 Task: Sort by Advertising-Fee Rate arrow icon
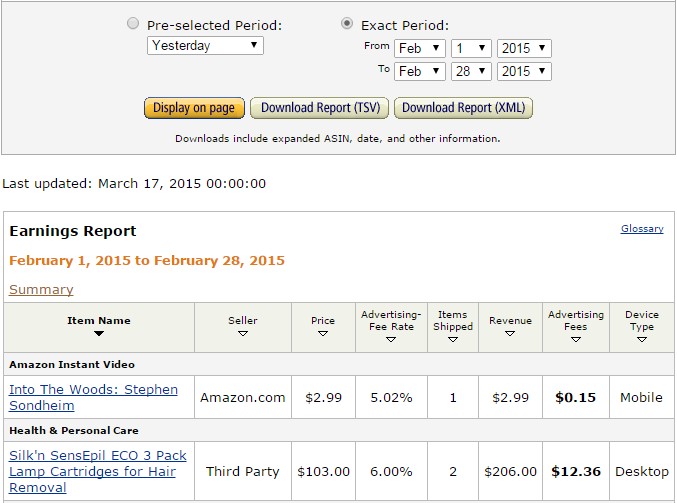tap(391, 339)
